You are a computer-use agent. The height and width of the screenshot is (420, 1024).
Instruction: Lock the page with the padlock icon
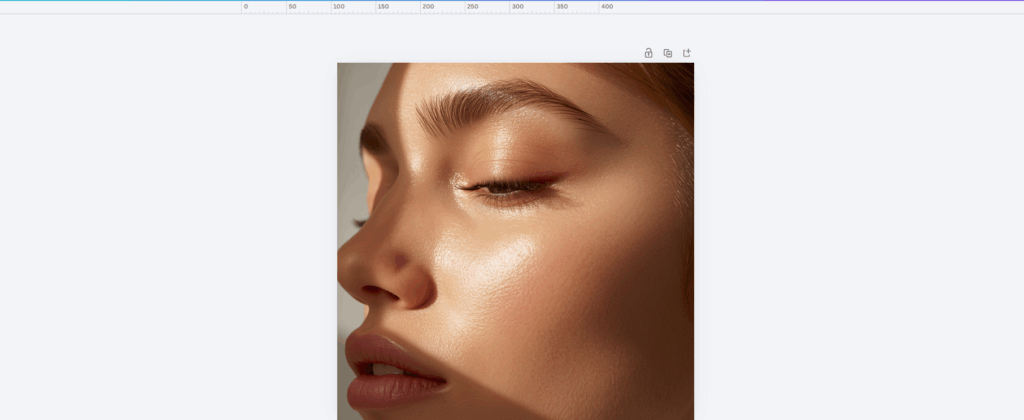(648, 53)
